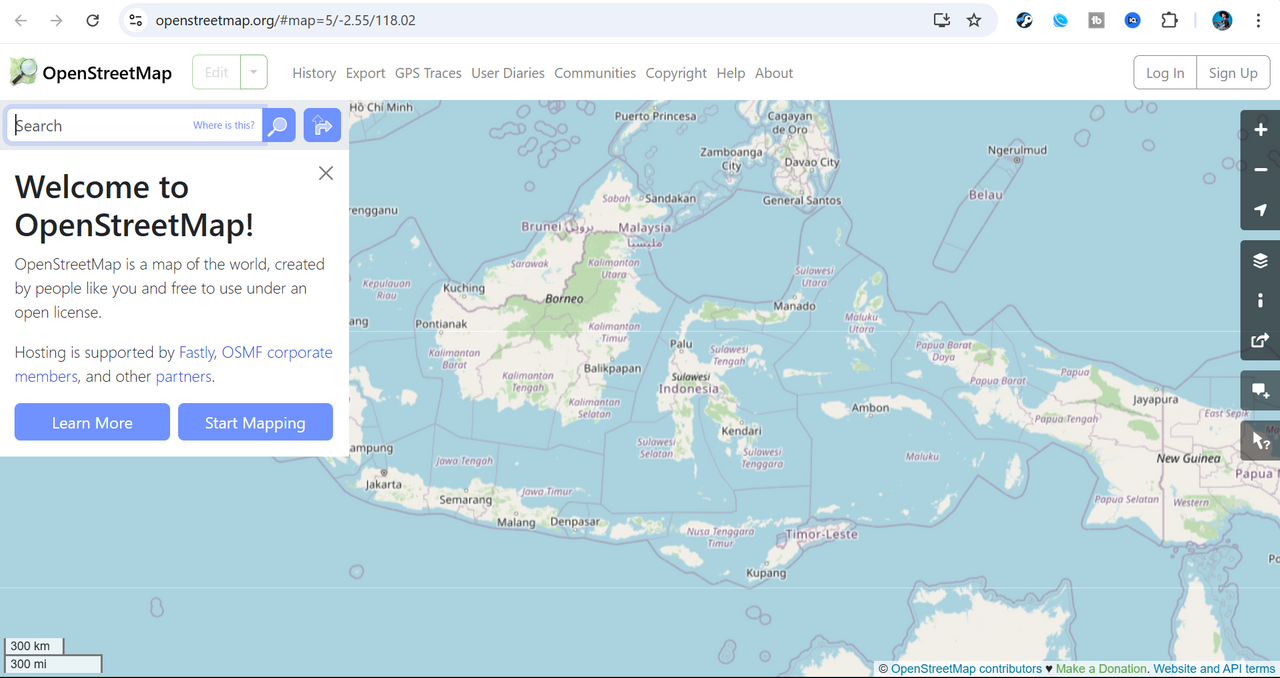Click the browser address bar URL
The width and height of the screenshot is (1280, 678).
tap(285, 20)
